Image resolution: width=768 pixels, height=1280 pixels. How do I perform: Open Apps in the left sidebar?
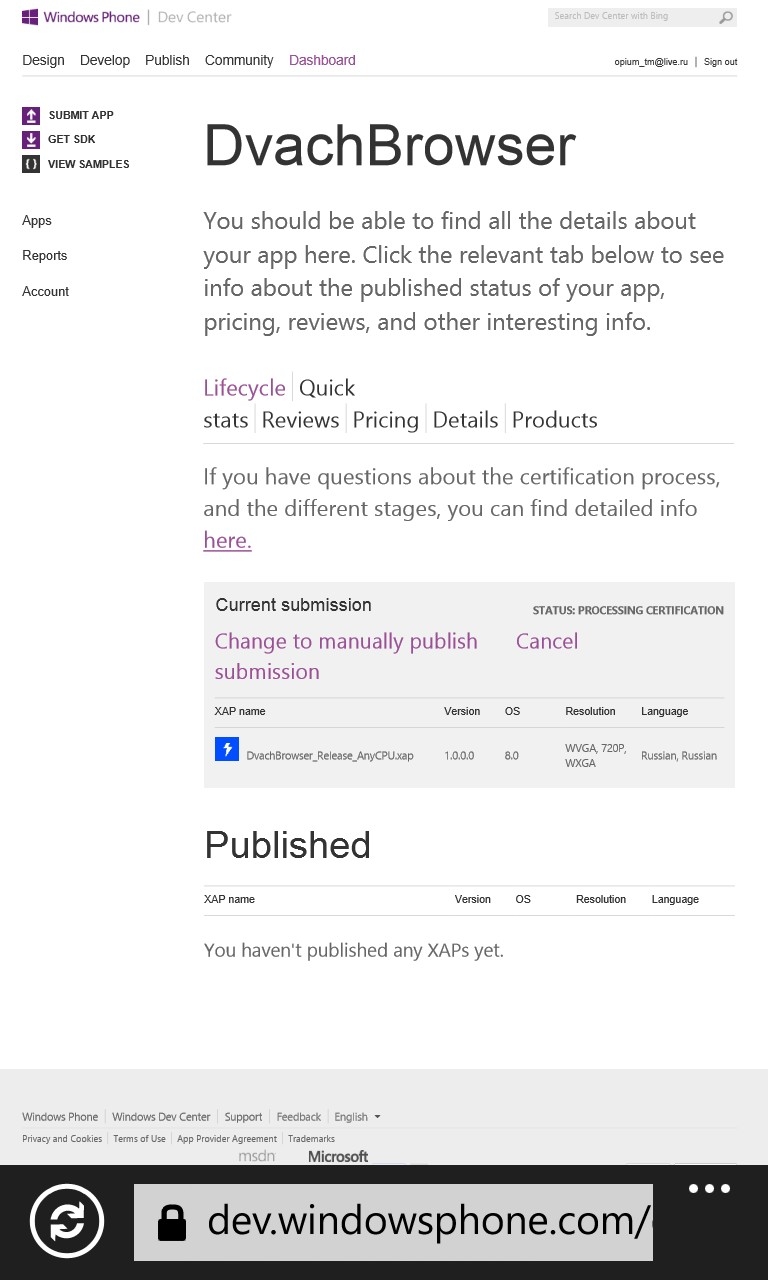click(37, 221)
